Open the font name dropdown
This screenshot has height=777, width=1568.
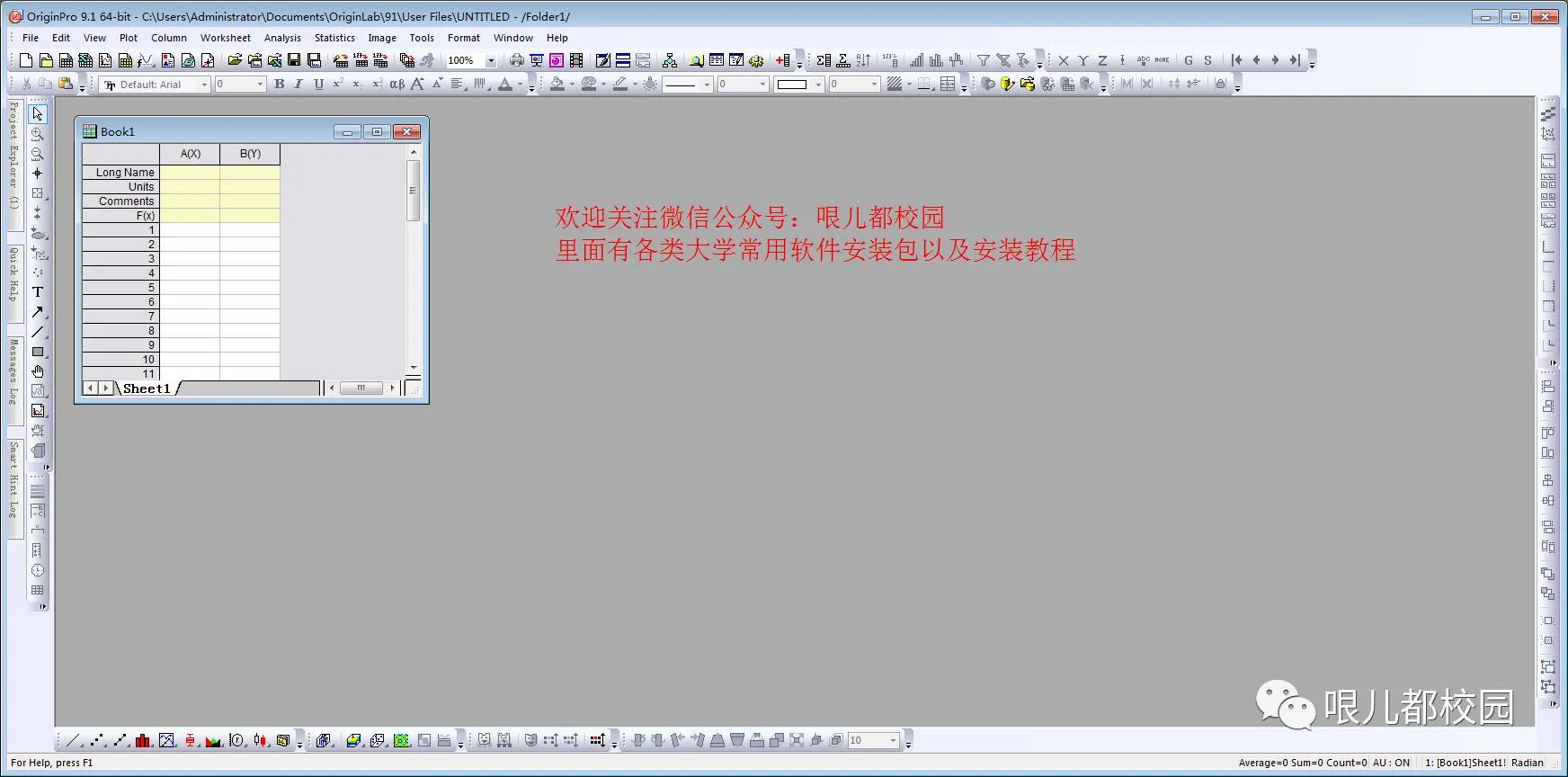(205, 85)
